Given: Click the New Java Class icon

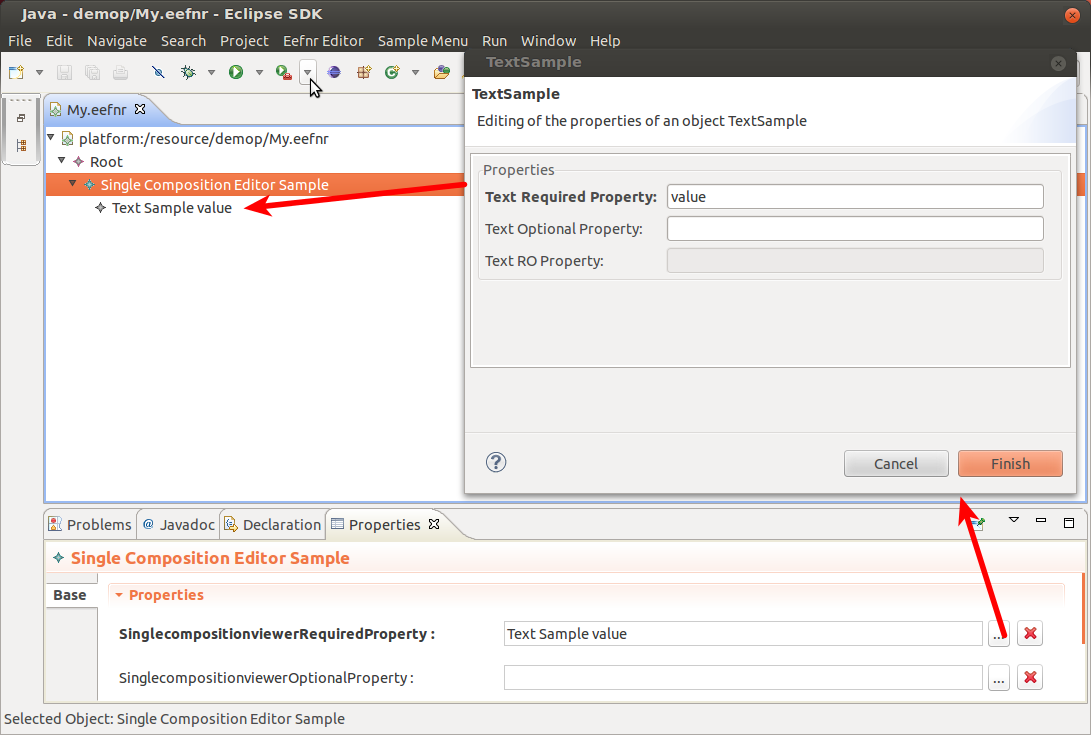Looking at the screenshot, I should [392, 72].
